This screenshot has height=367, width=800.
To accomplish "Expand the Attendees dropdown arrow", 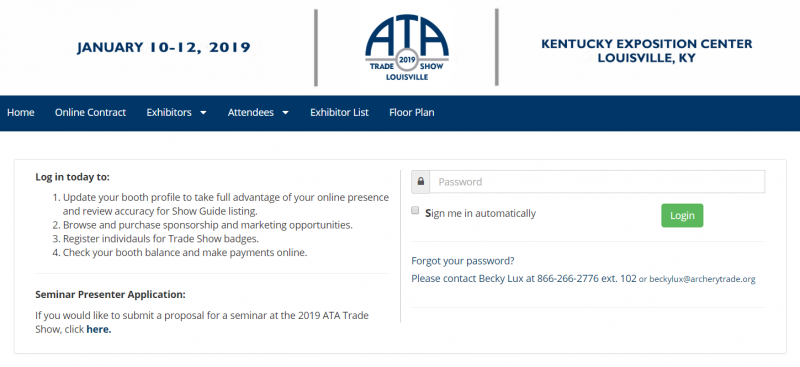I will (x=285, y=113).
